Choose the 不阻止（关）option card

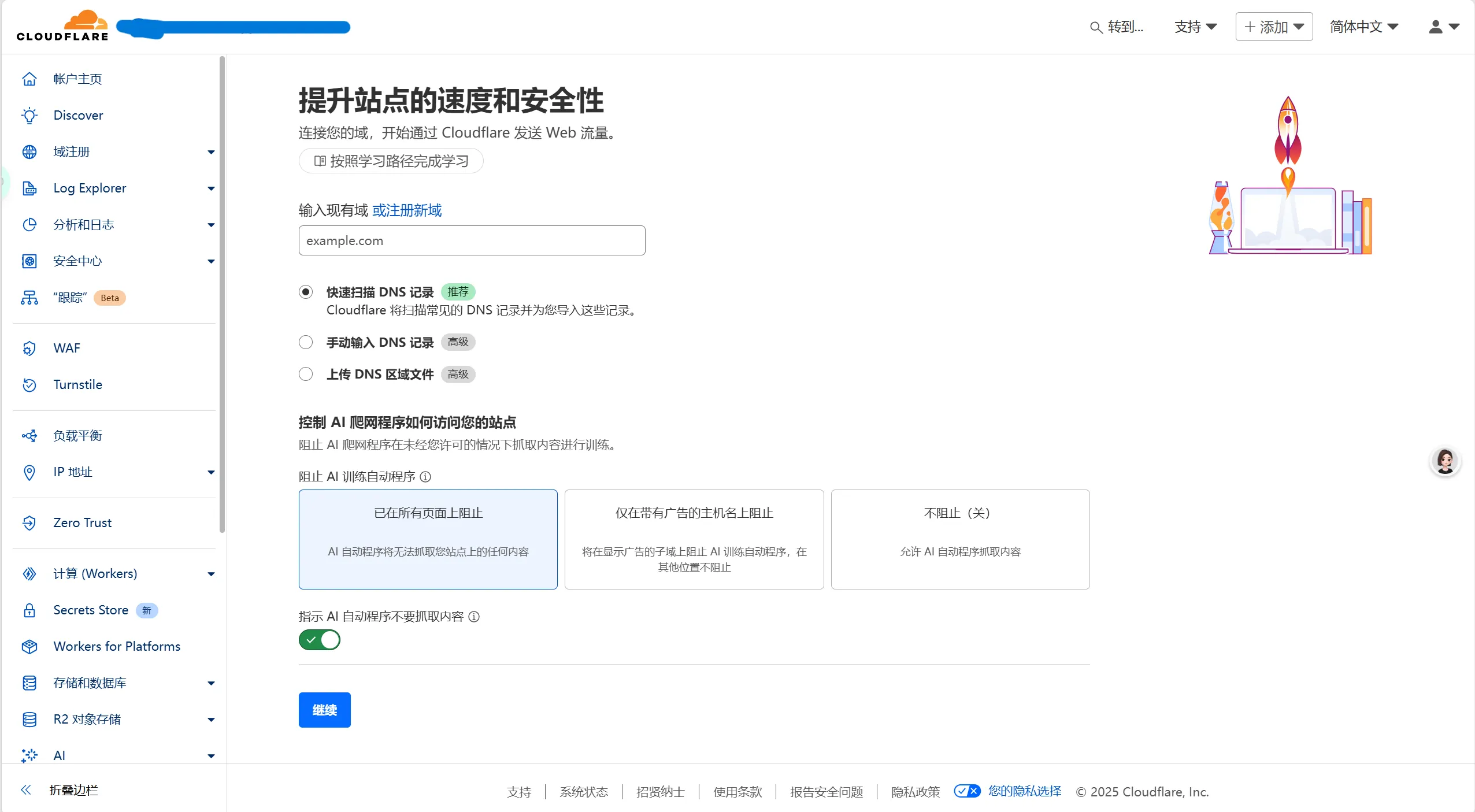pyautogui.click(x=961, y=540)
